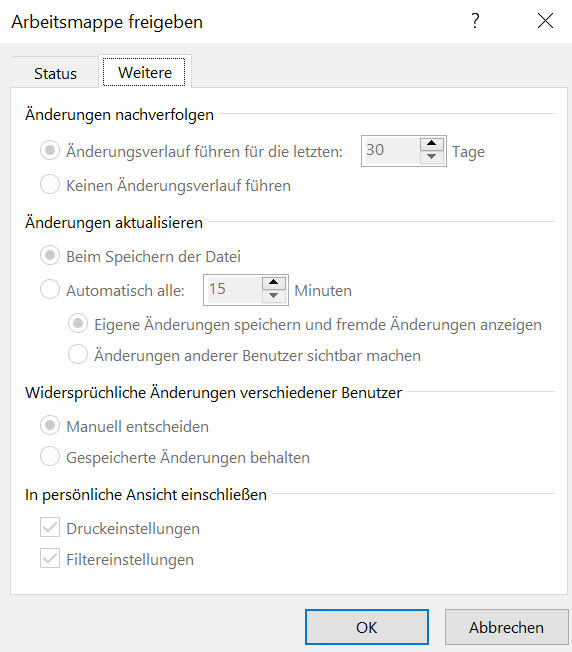Click the help question mark icon
Viewport: 572px width, 652px height.
pyautogui.click(x=475, y=20)
